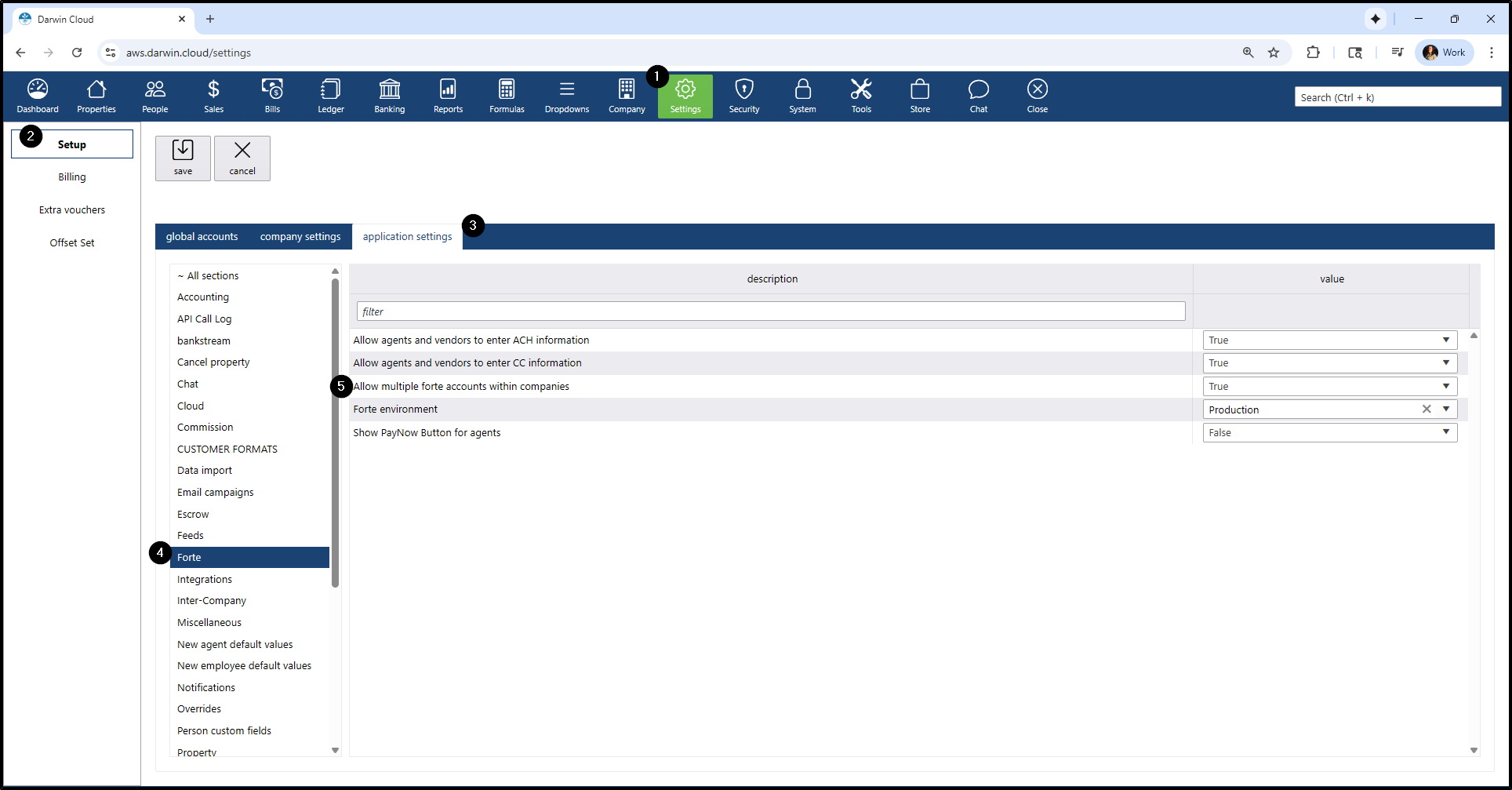Expand the ACH information value dropdown

click(1445, 340)
